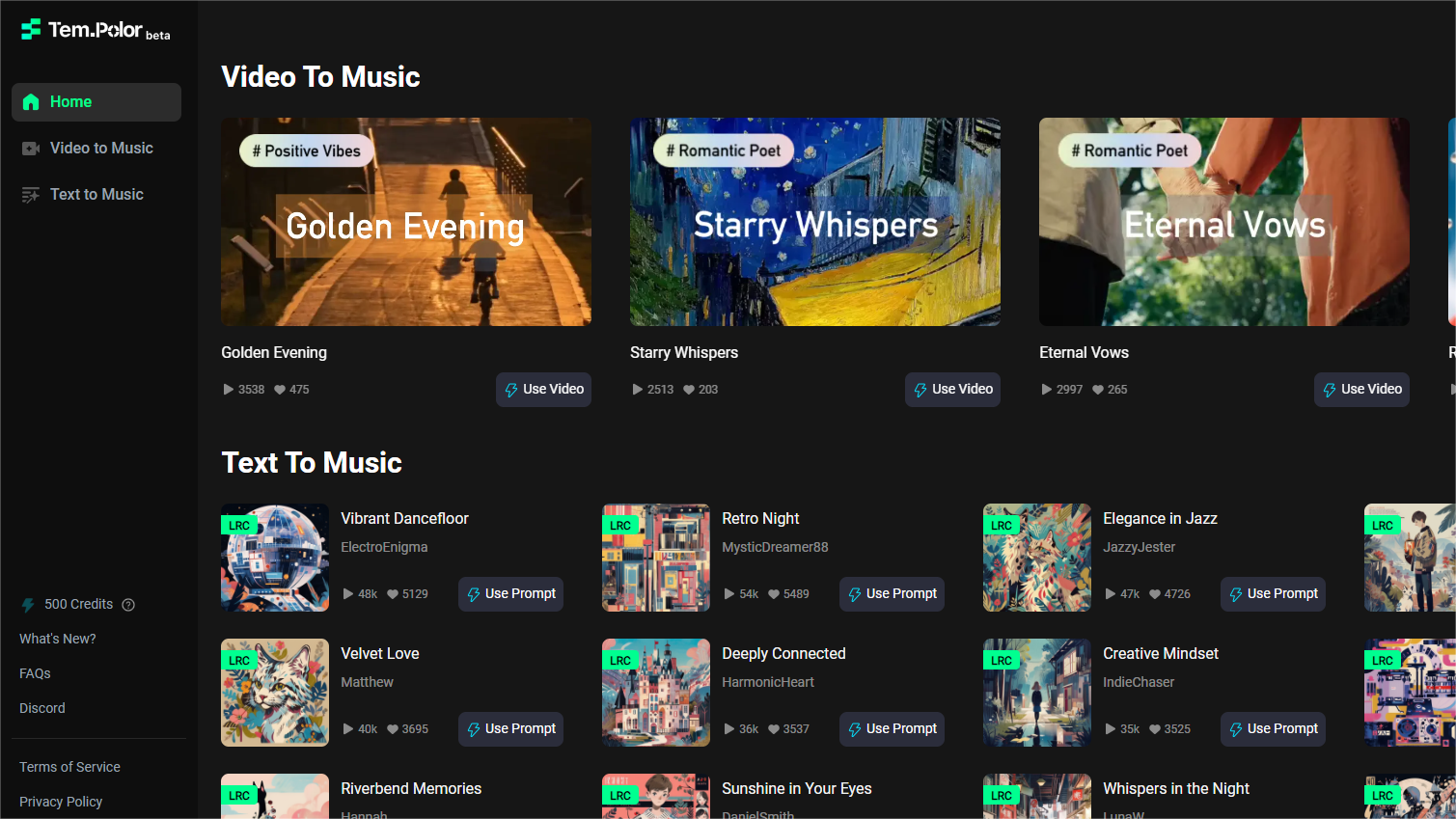Open the FAQs link
This screenshot has width=1456, height=819.
click(x=35, y=673)
